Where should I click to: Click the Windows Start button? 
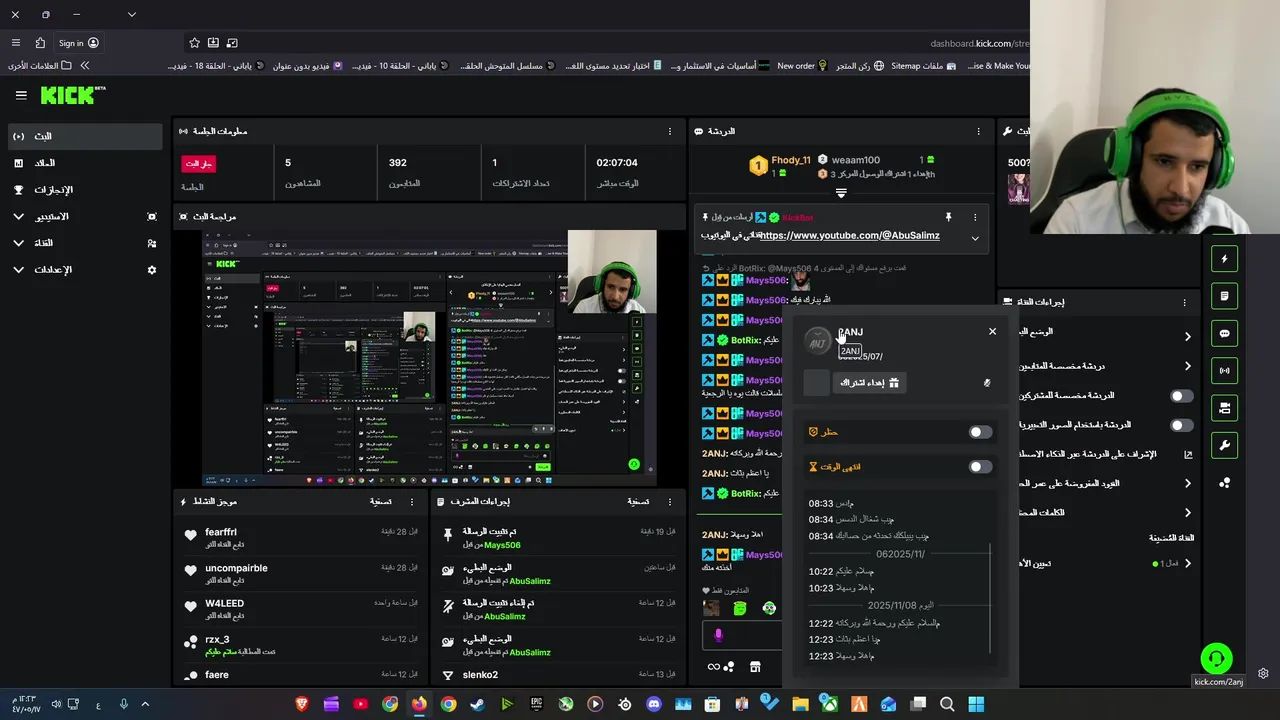pos(976,704)
